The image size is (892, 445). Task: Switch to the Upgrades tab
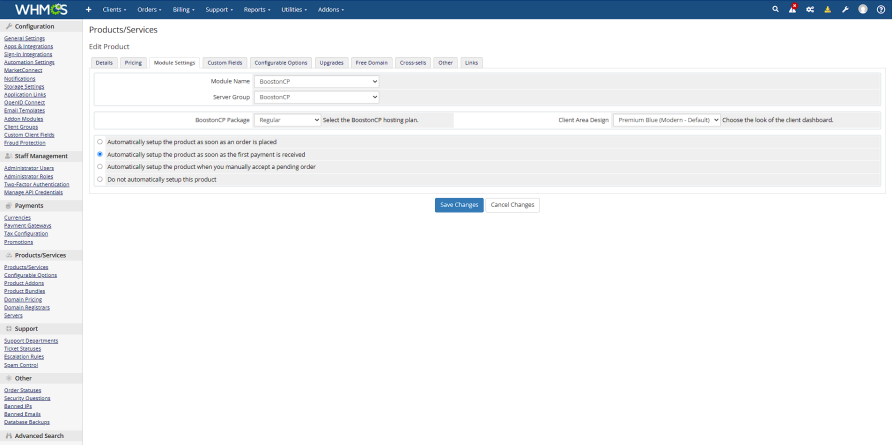332,63
